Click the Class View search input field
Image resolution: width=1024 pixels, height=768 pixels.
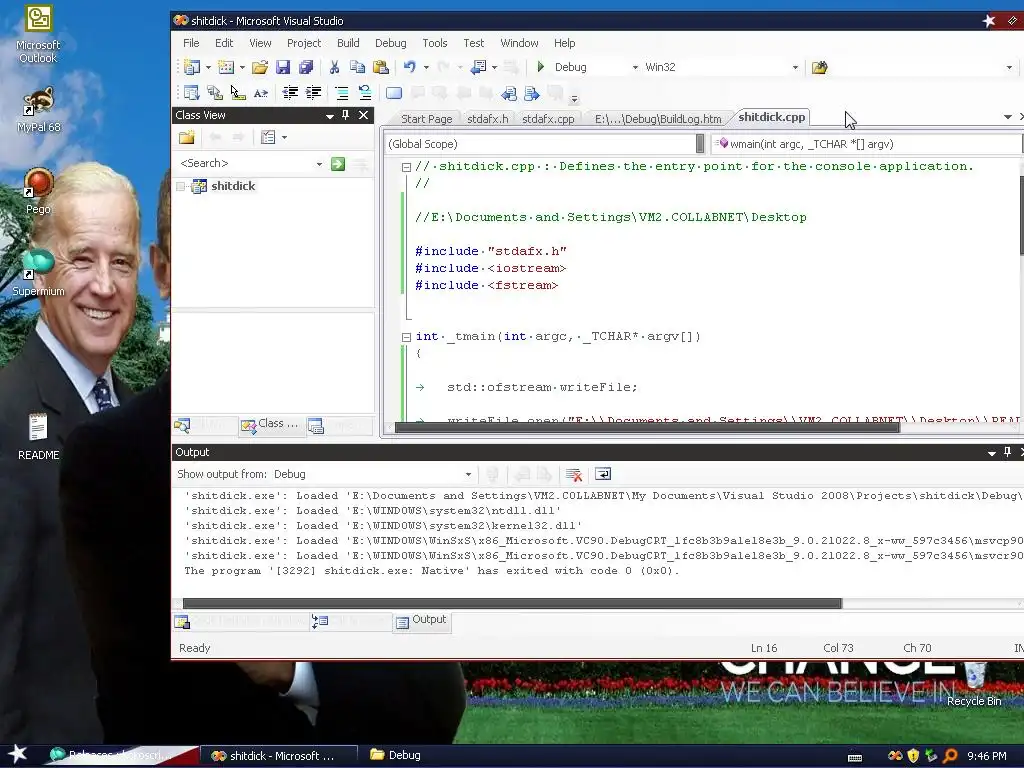point(245,163)
